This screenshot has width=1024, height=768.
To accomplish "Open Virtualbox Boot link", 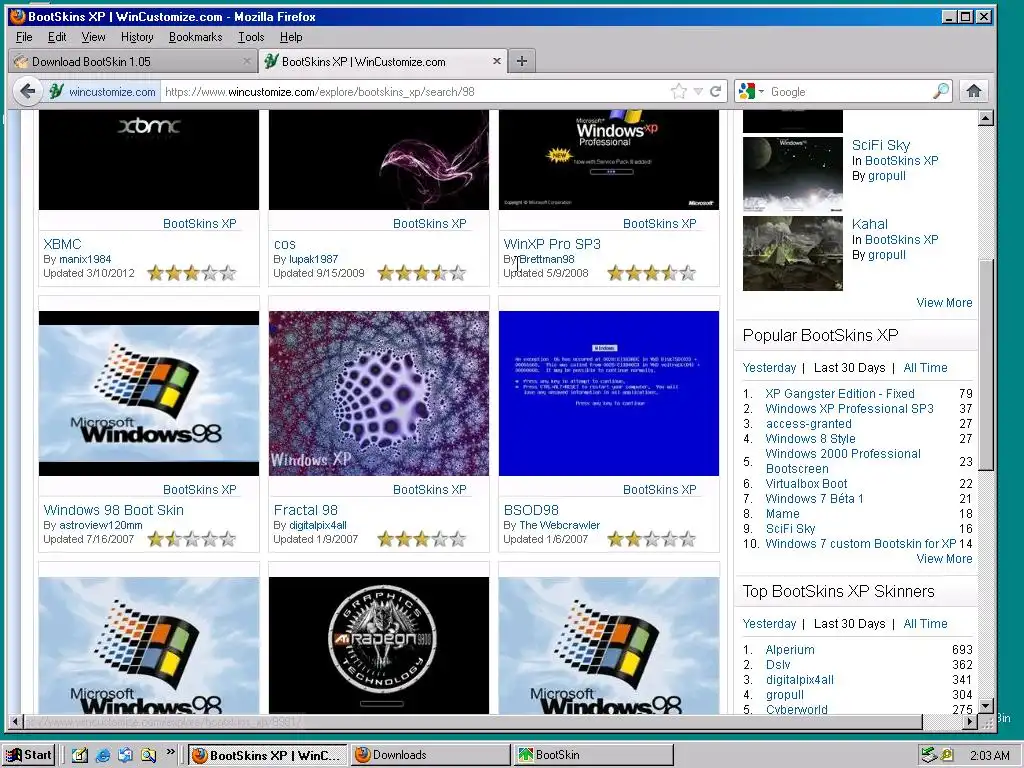I will (806, 484).
